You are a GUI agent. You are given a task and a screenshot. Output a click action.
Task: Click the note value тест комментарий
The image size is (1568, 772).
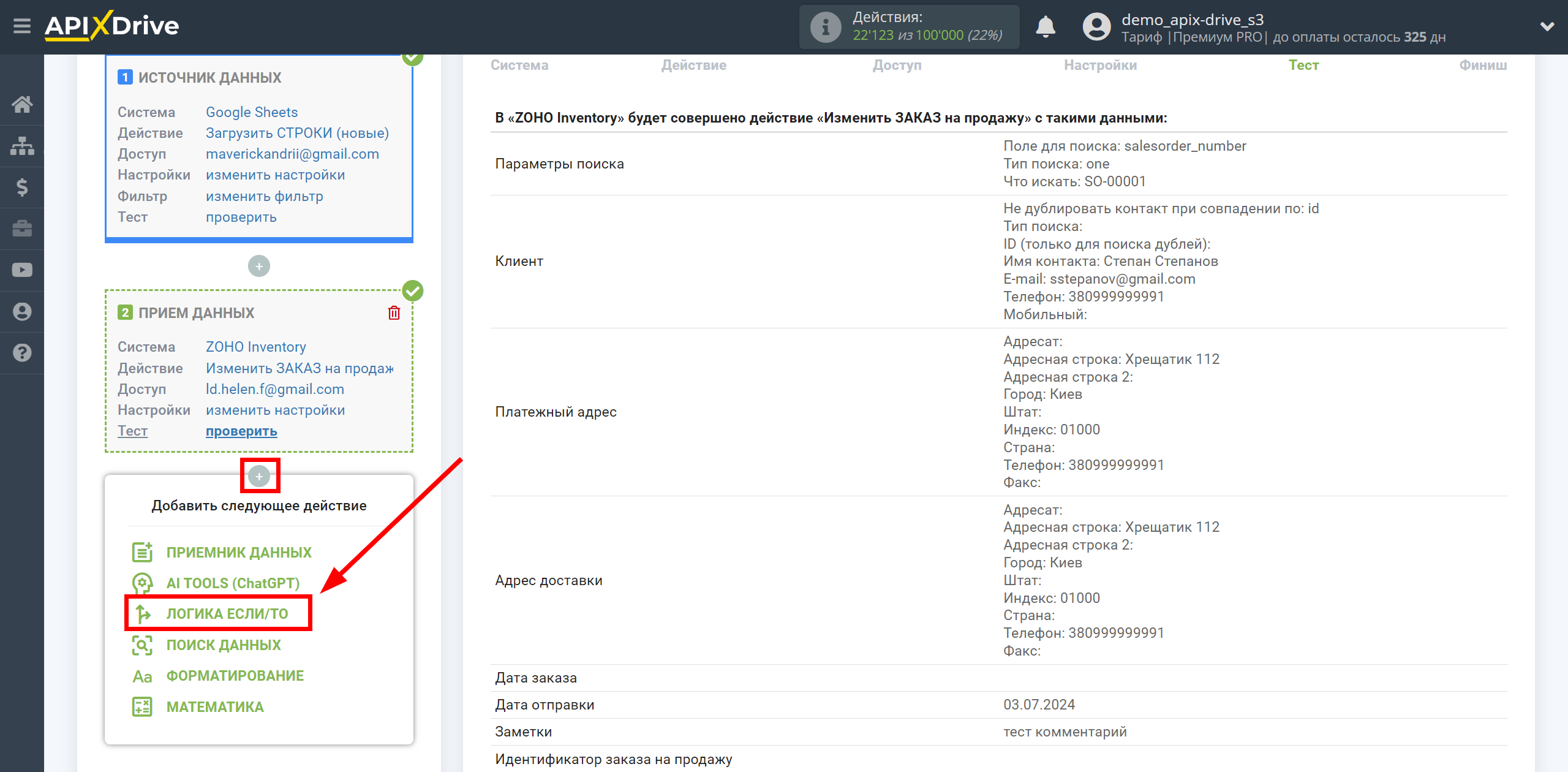[1065, 732]
